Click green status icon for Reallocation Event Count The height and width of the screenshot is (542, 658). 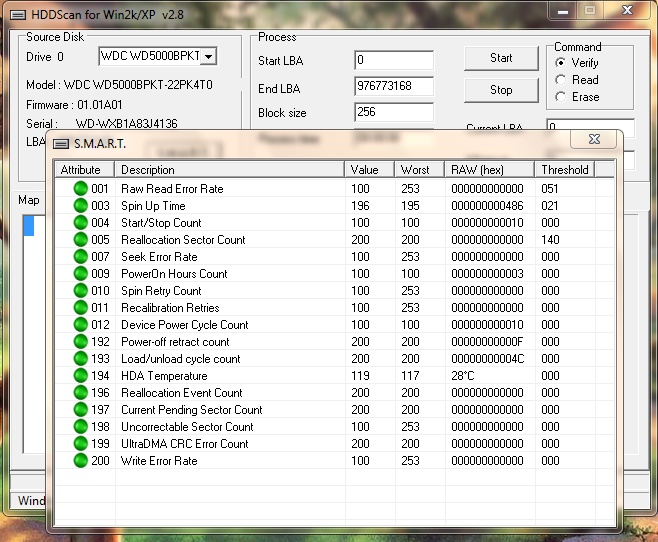80,393
